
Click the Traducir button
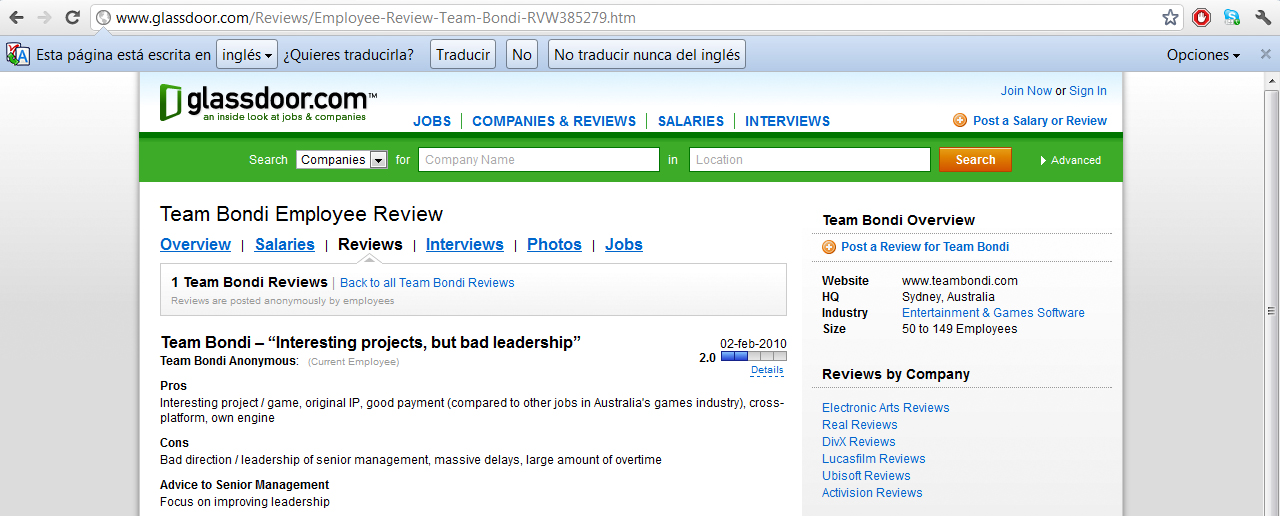463,55
